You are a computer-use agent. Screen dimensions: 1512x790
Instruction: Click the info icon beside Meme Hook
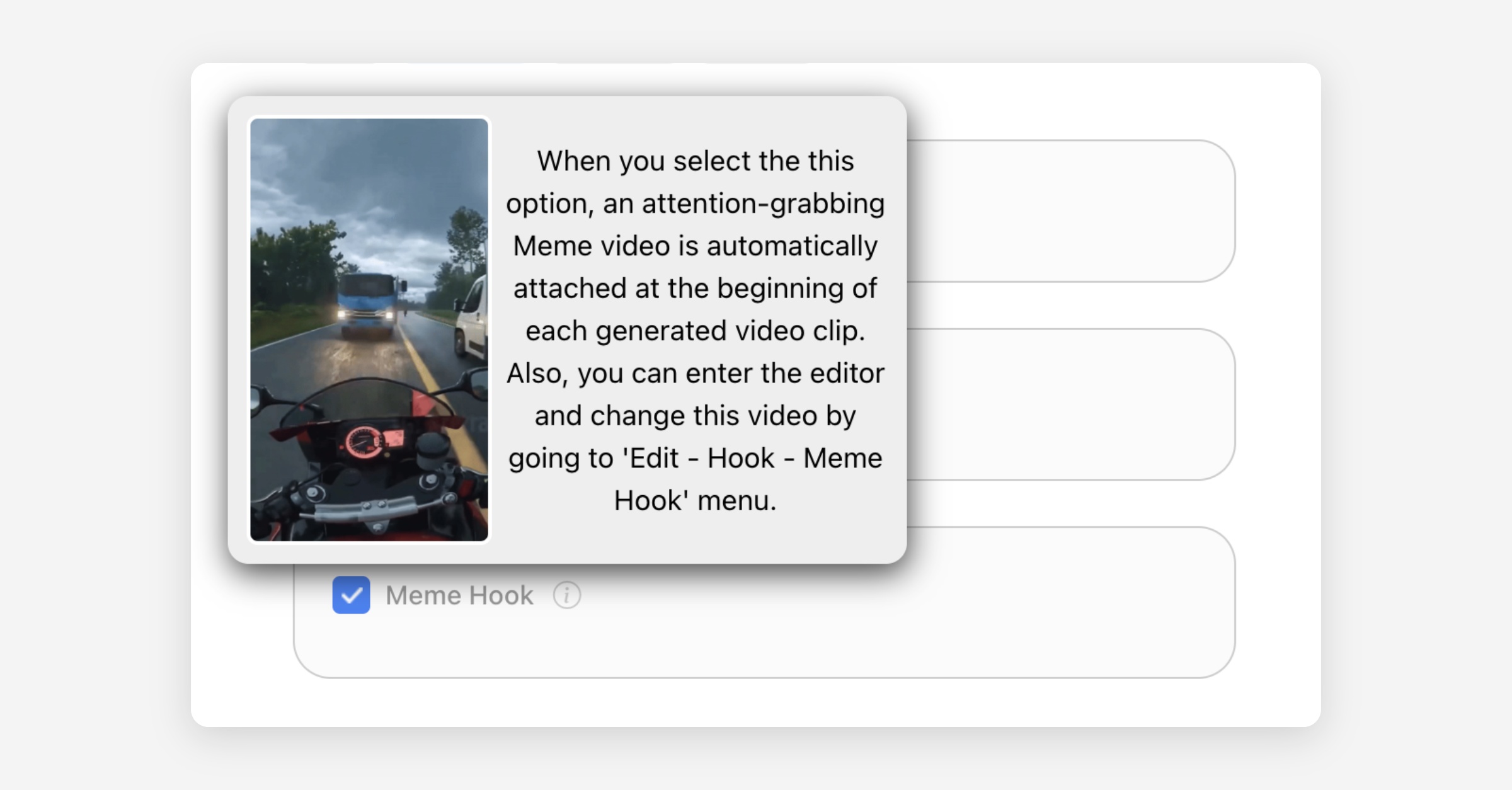[566, 595]
